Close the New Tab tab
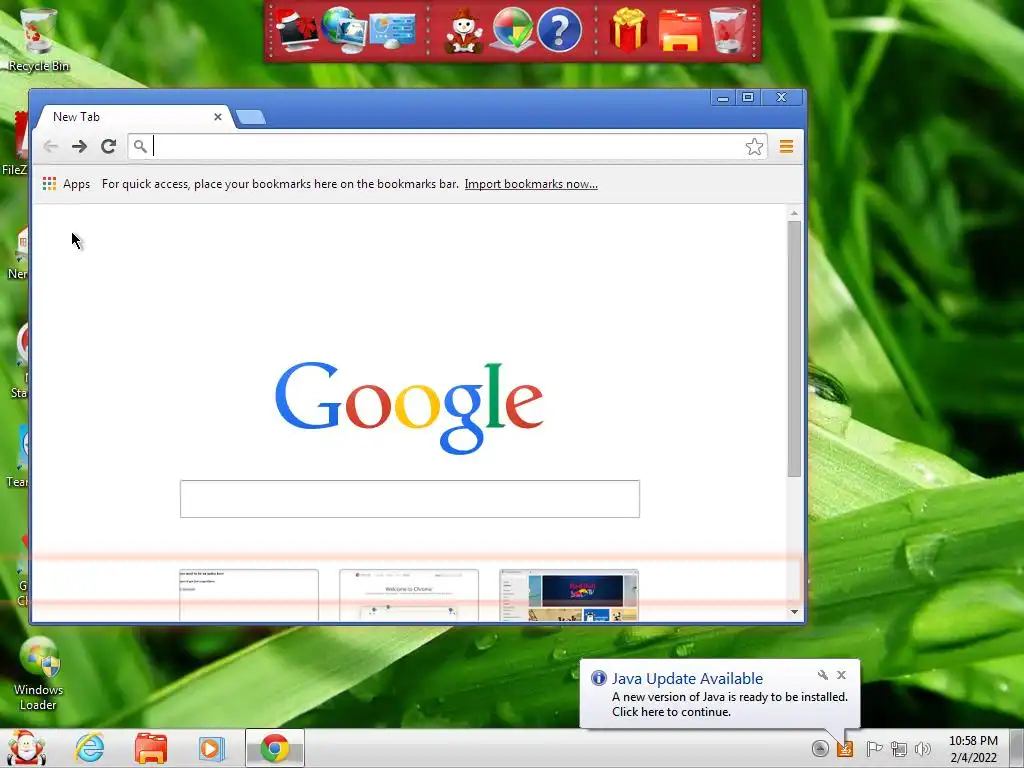The width and height of the screenshot is (1024, 768). [217, 117]
